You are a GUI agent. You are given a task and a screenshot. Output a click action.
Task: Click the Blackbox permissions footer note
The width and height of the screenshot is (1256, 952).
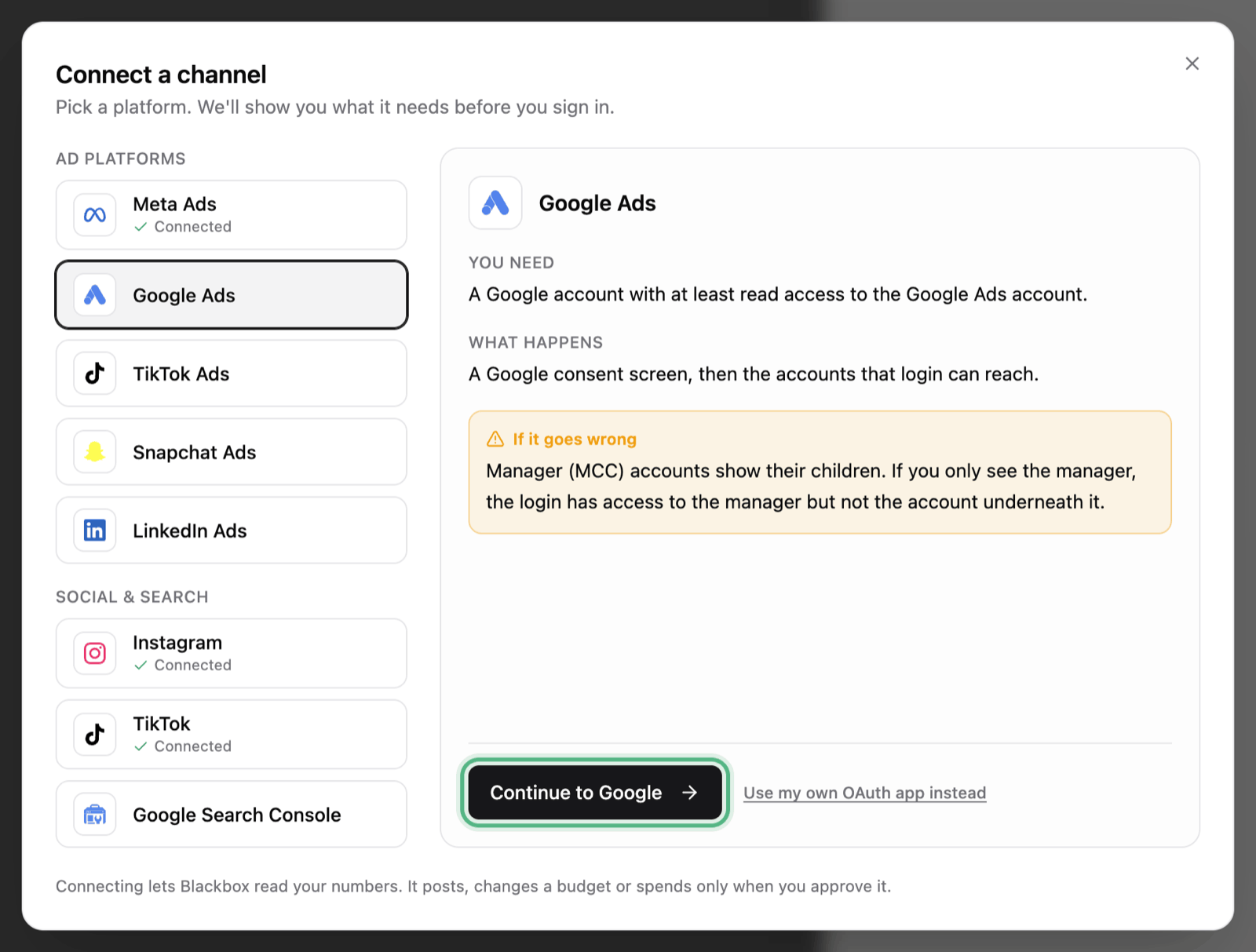[x=473, y=886]
